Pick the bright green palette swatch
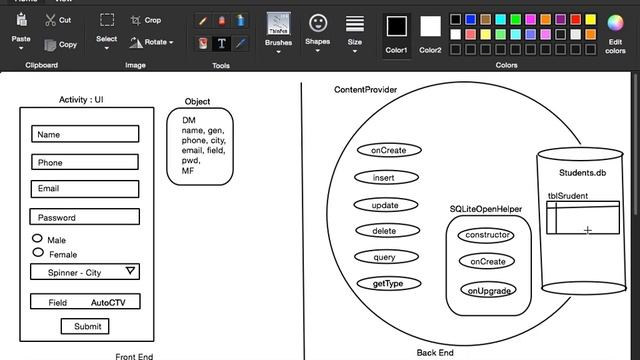Image resolution: width=640 pixels, height=360 pixels. tap(516, 19)
